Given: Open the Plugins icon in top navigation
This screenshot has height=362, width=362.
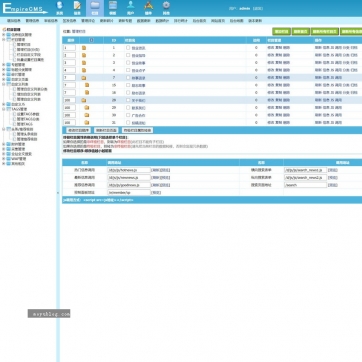Looking at the screenshot, I should pyautogui.click(x=148, y=8).
